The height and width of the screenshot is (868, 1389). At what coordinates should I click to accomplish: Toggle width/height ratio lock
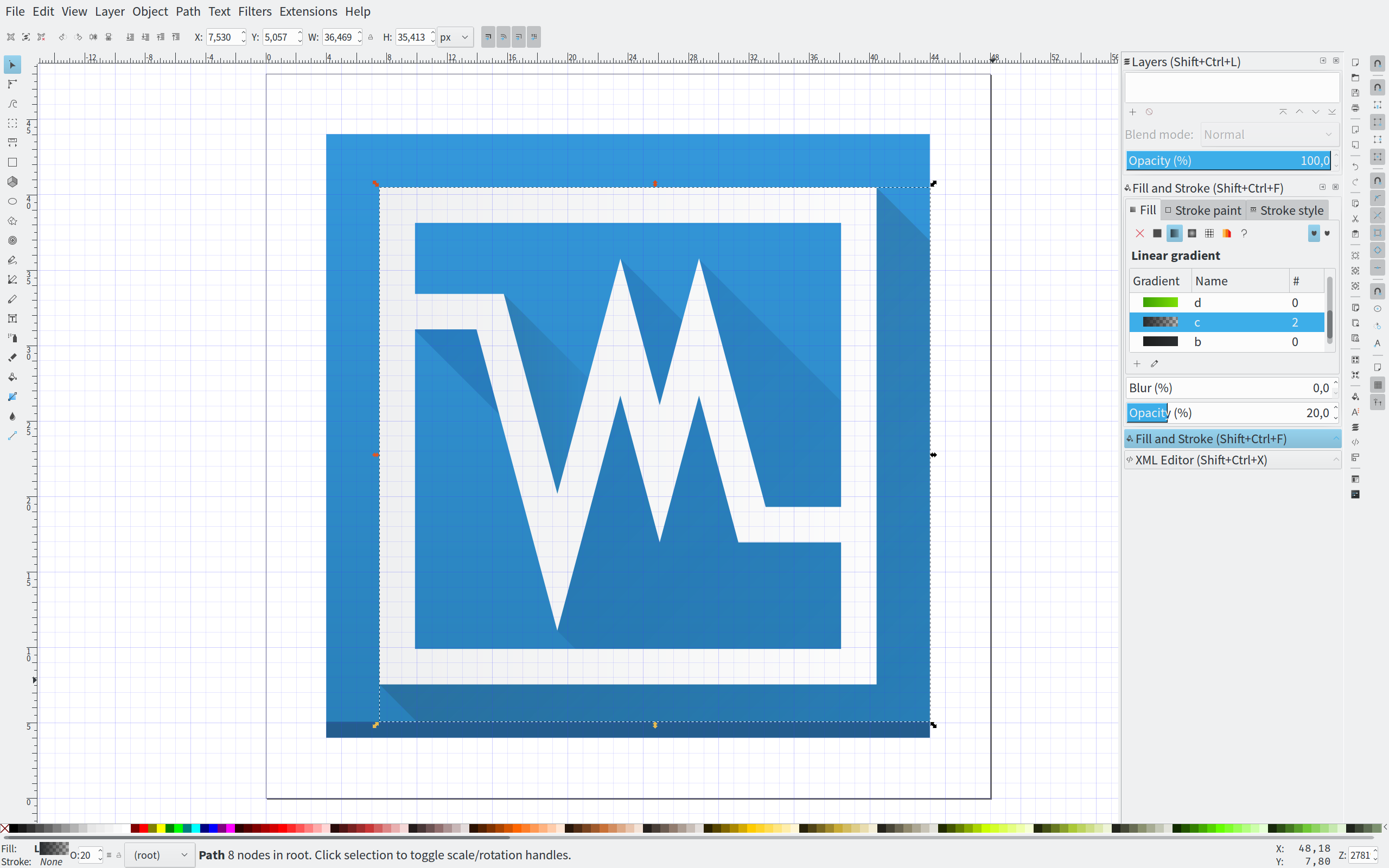(371, 37)
